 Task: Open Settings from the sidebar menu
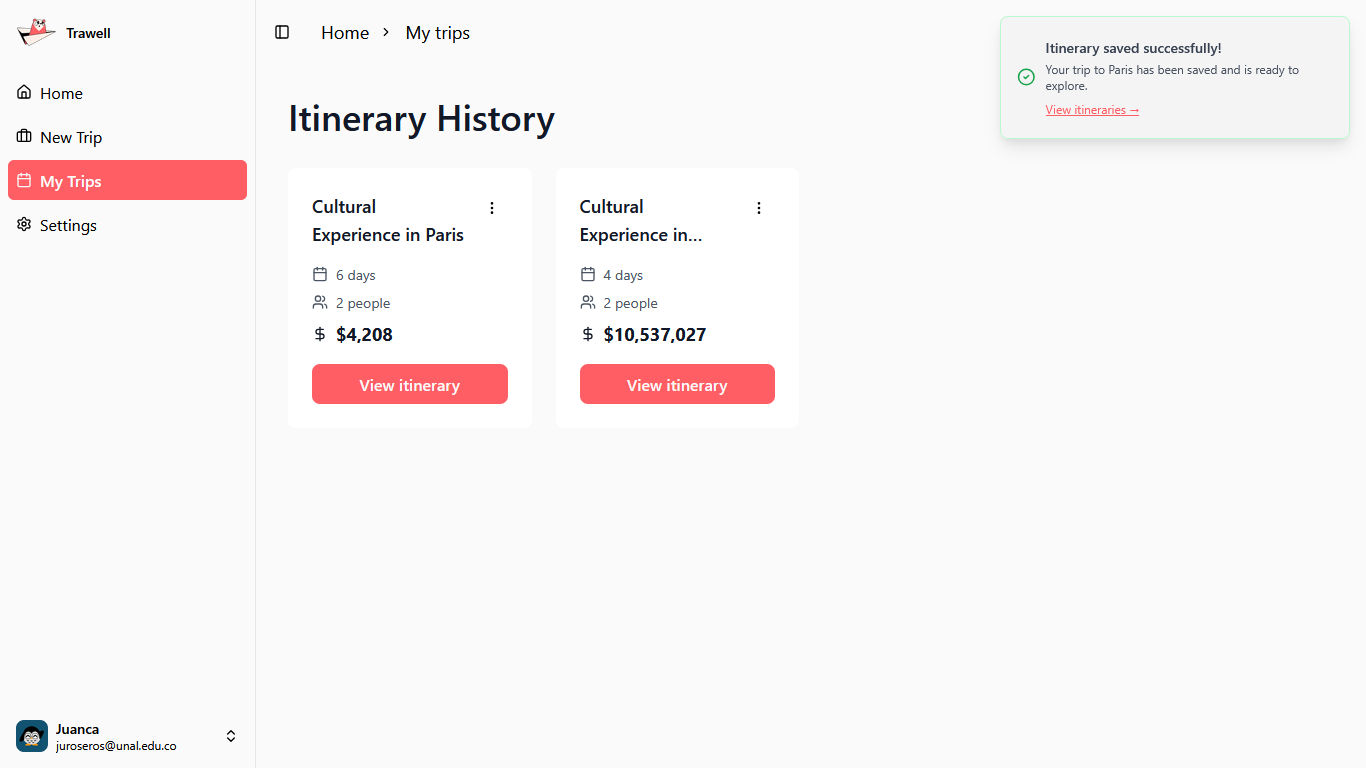[68, 225]
